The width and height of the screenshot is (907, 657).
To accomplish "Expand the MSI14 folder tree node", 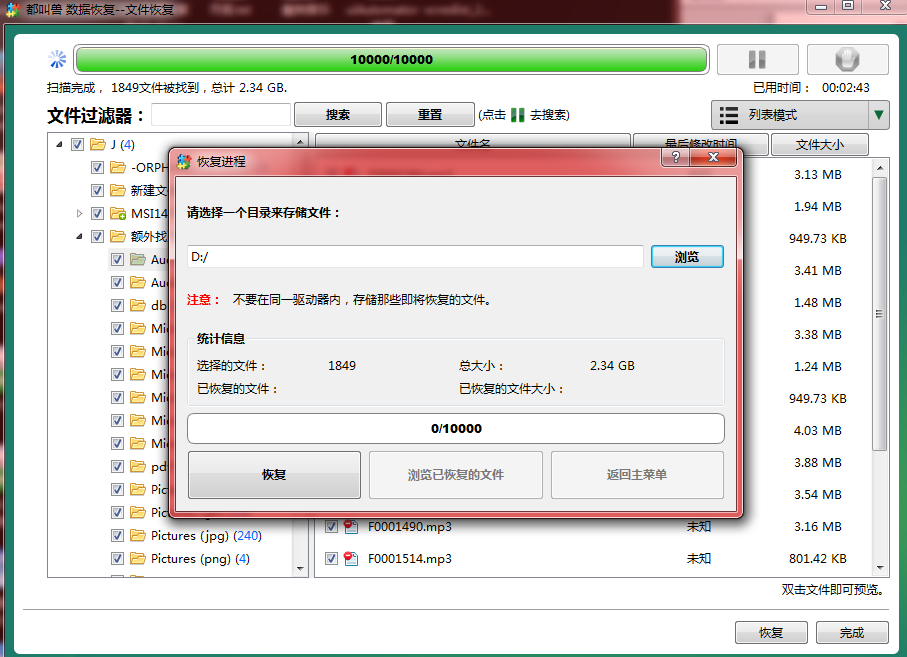I will 80,213.
